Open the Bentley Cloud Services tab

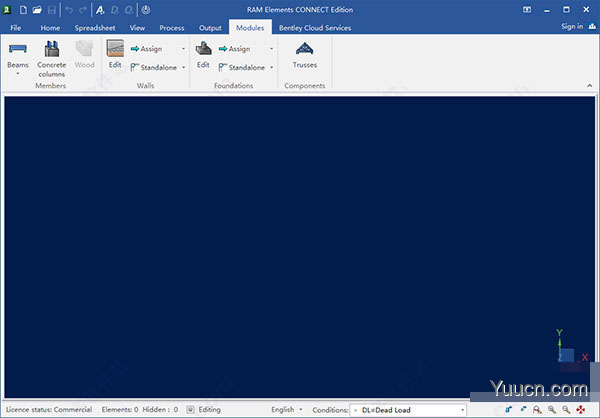(x=315, y=28)
